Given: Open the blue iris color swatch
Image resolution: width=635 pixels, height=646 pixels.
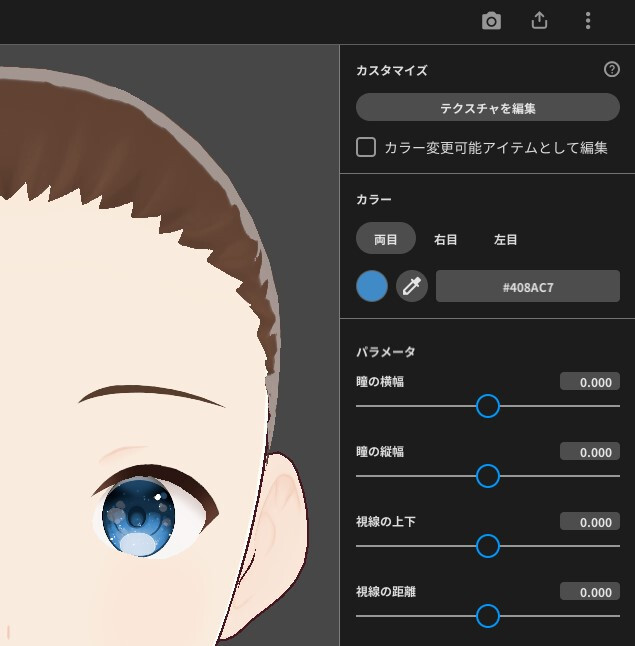Looking at the screenshot, I should tap(372, 287).
